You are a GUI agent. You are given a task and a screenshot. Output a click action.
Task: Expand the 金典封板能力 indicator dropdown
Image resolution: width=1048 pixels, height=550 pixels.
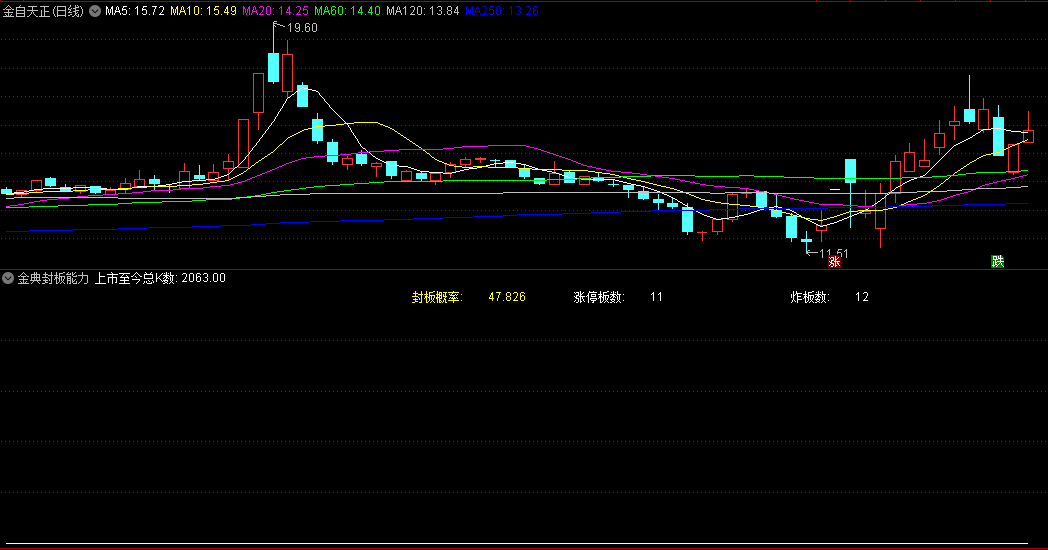coord(8,278)
